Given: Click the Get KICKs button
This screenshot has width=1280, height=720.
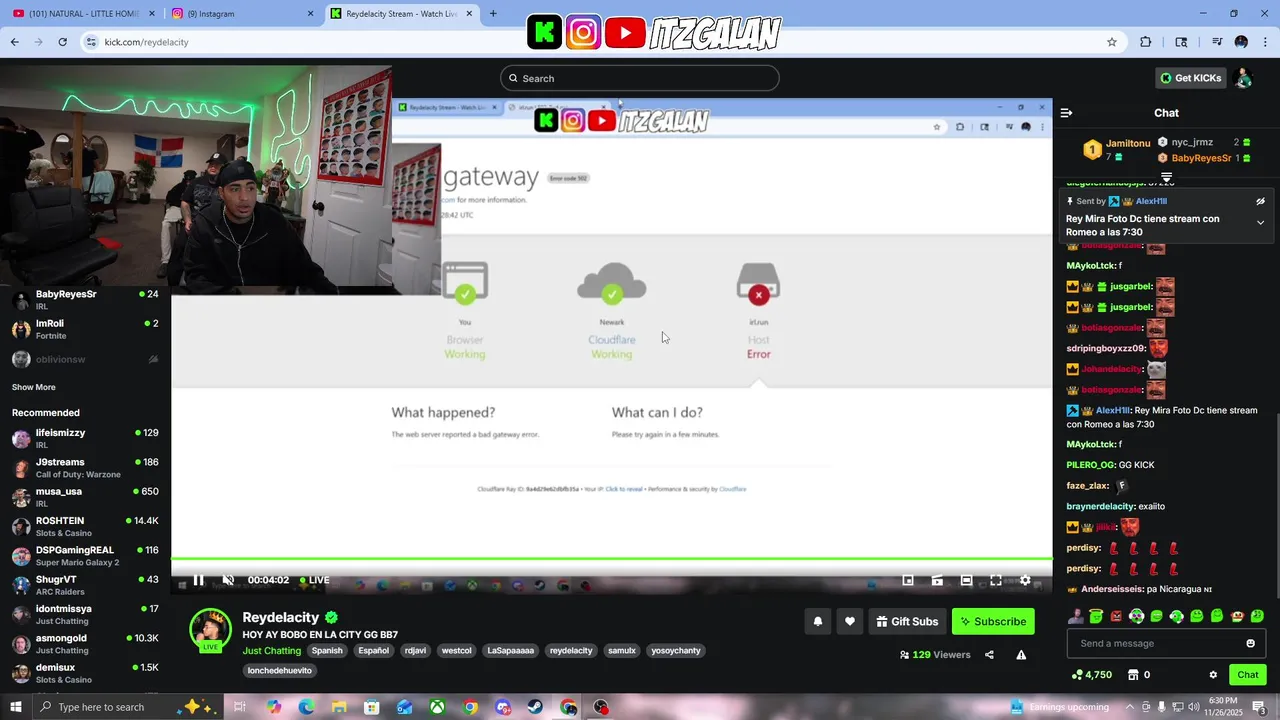Looking at the screenshot, I should point(1191,78).
